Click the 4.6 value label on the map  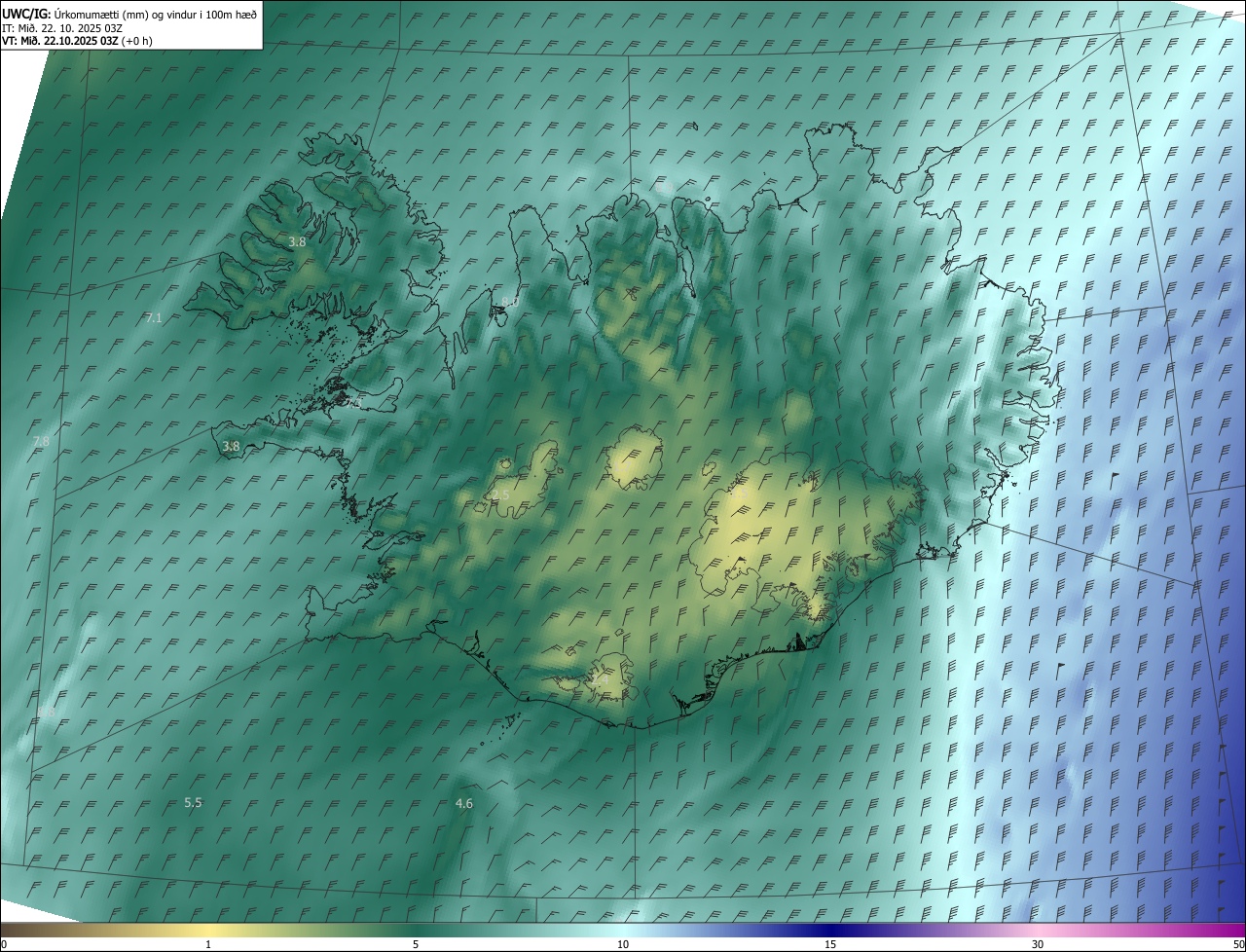click(464, 804)
